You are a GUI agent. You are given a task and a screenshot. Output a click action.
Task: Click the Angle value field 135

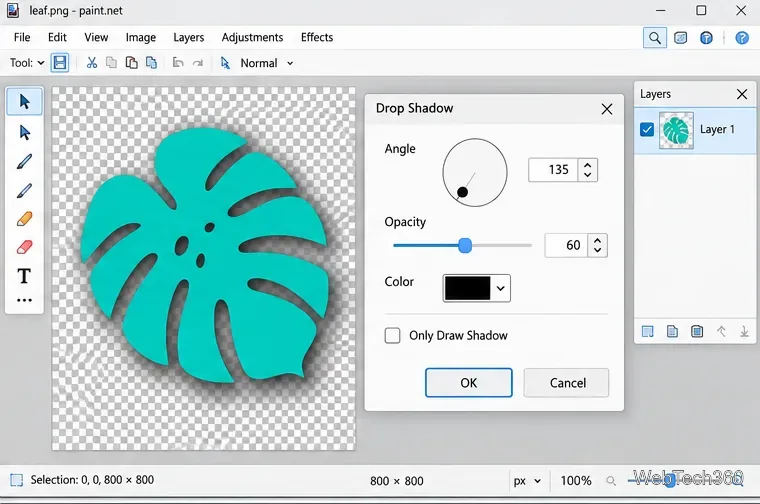point(553,170)
